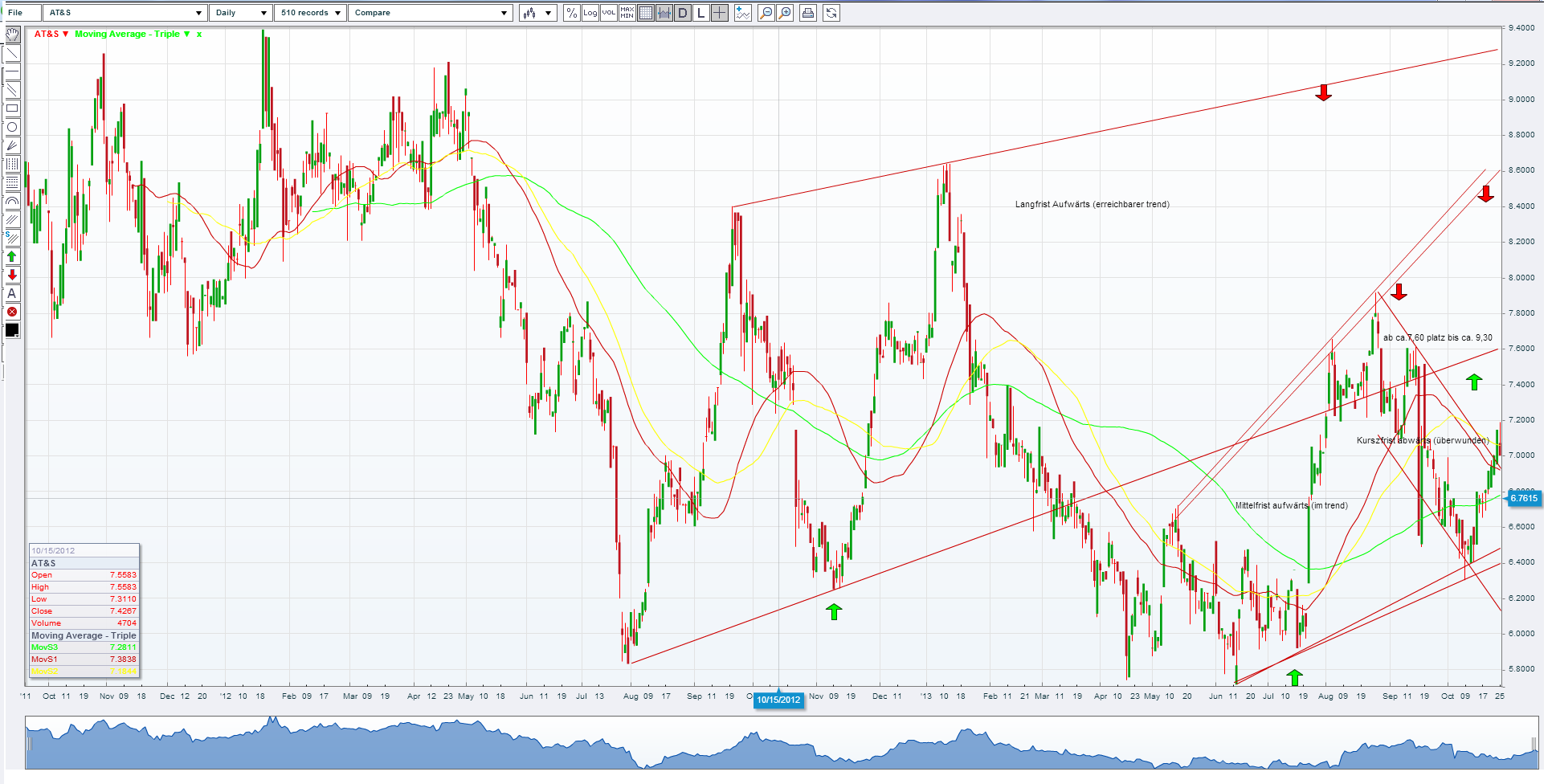Remove indicator with green x button
Image resolution: width=1552 pixels, height=784 pixels.
[x=199, y=34]
